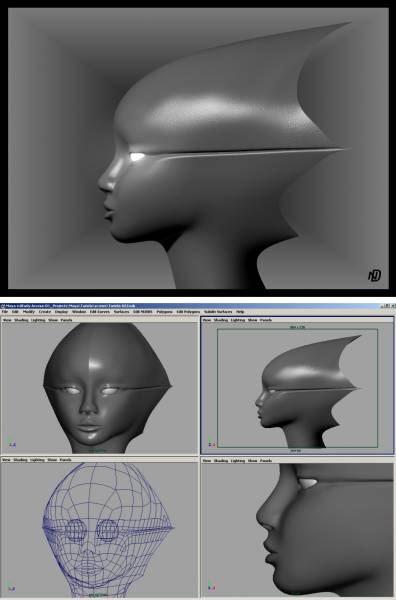Click the Maya application icon in title bar
The height and width of the screenshot is (600, 396).
[x=2, y=306]
